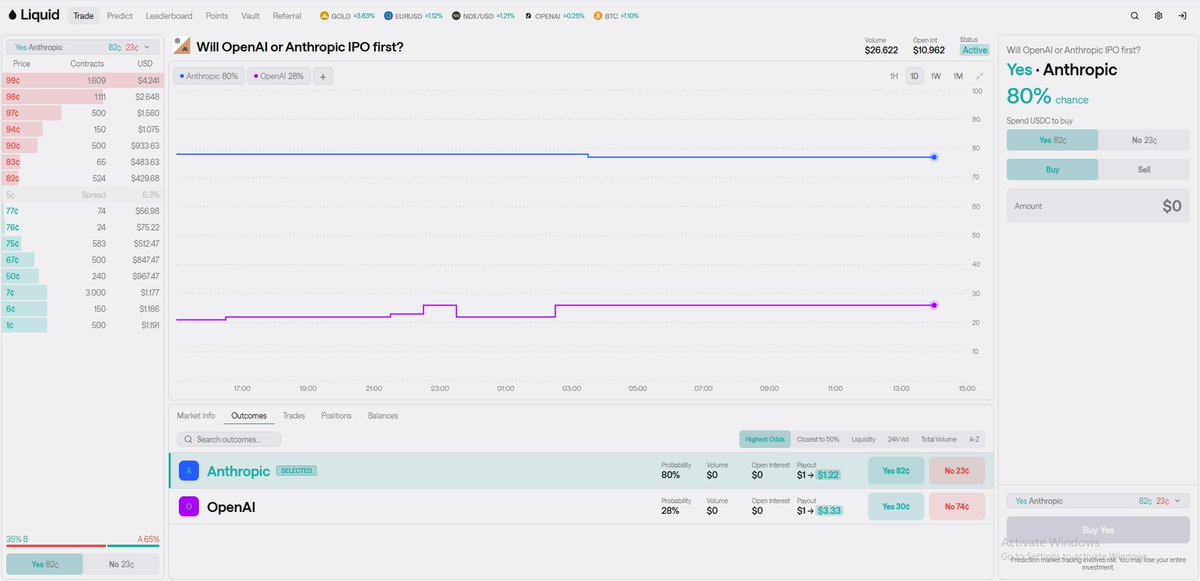The height and width of the screenshot is (581, 1200).
Task: Open settings gear icon
Action: coord(1158,16)
